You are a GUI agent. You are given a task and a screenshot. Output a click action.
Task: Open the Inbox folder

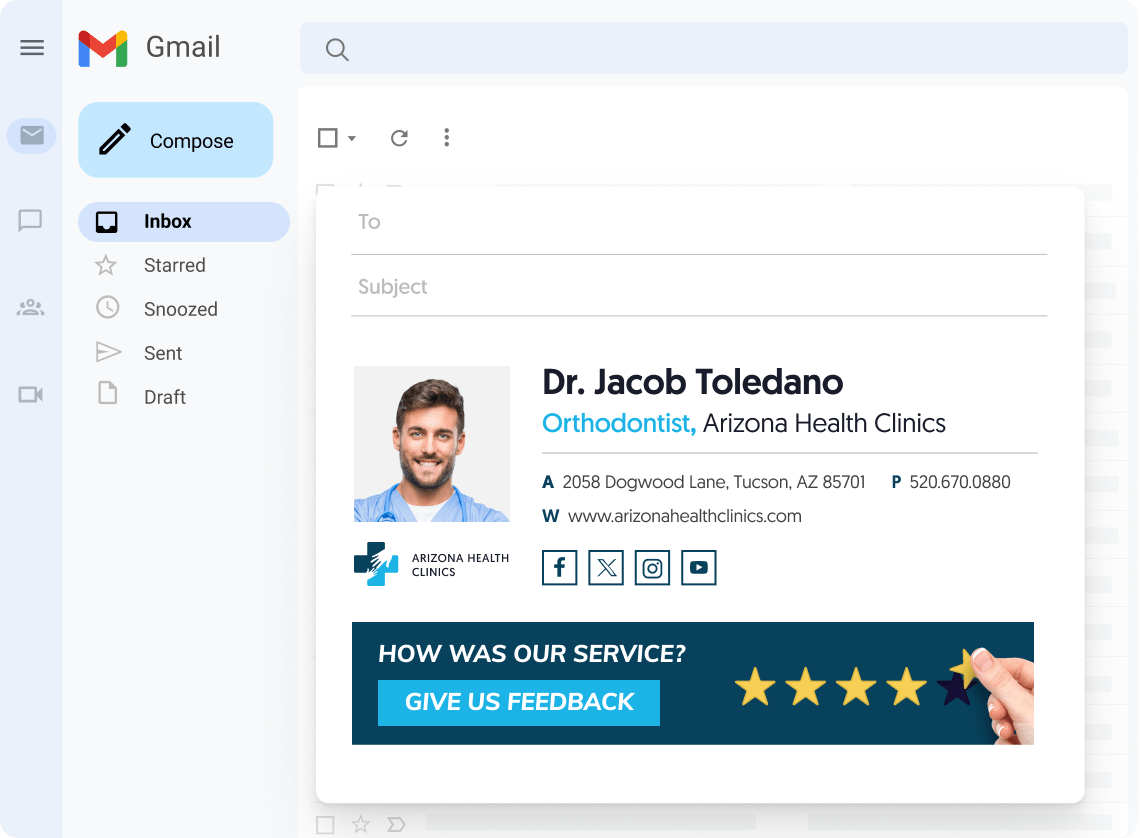click(184, 222)
